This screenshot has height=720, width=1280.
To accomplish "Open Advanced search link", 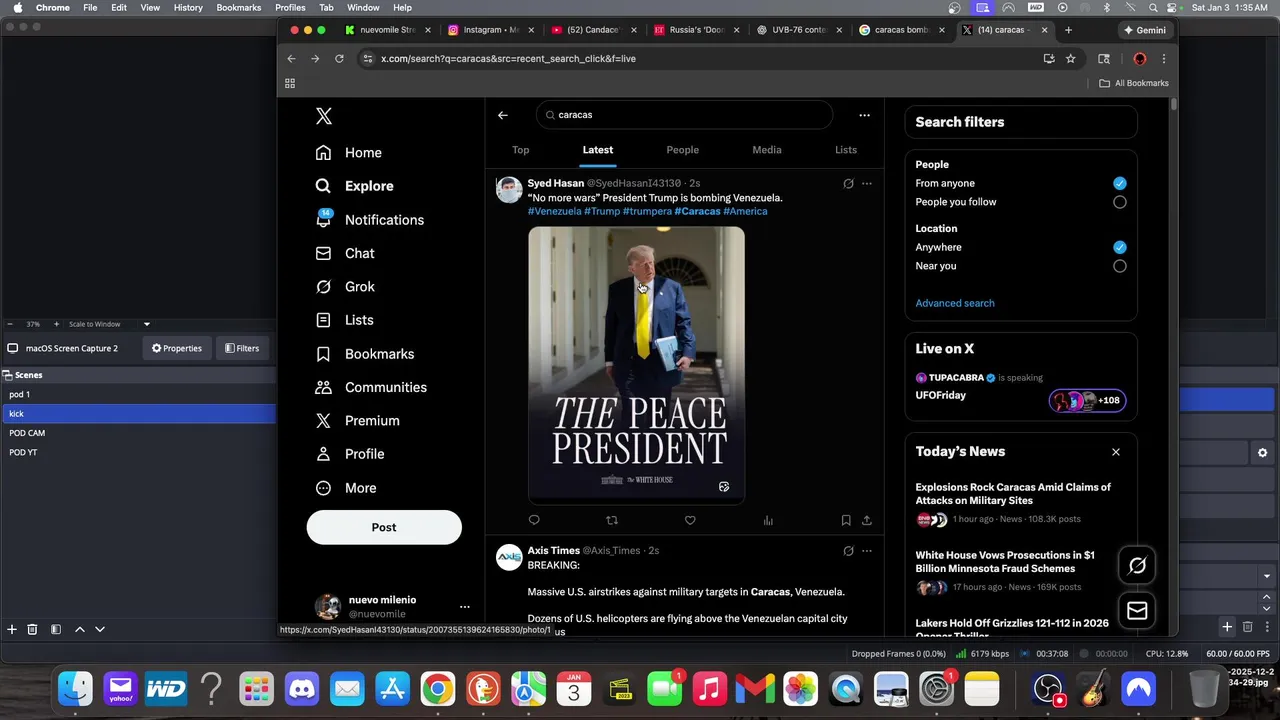I will click(955, 303).
